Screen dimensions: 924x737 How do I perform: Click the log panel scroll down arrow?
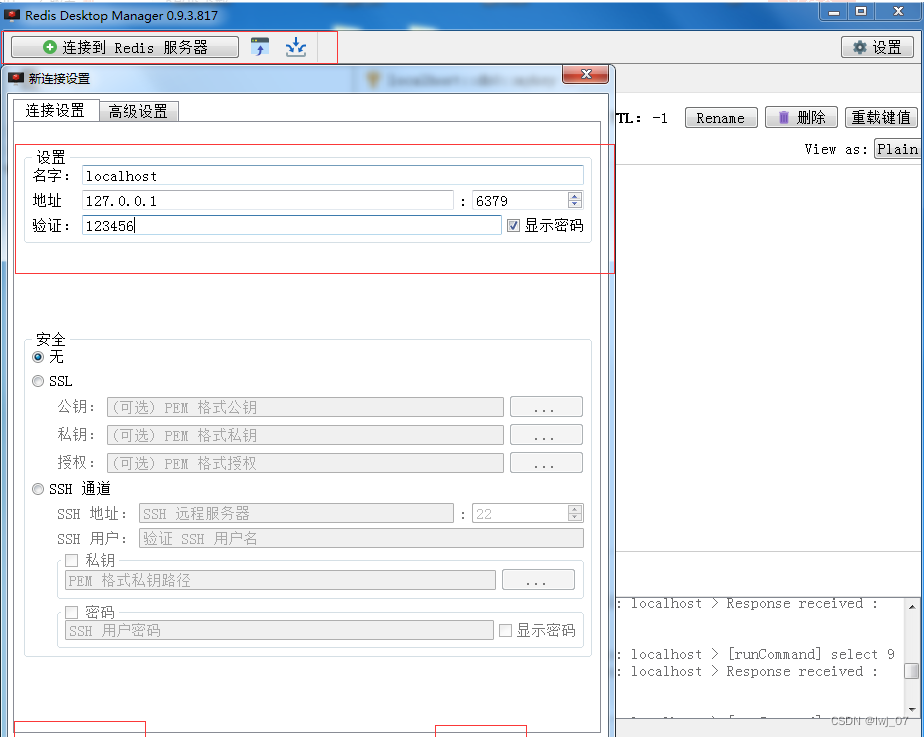[x=912, y=709]
